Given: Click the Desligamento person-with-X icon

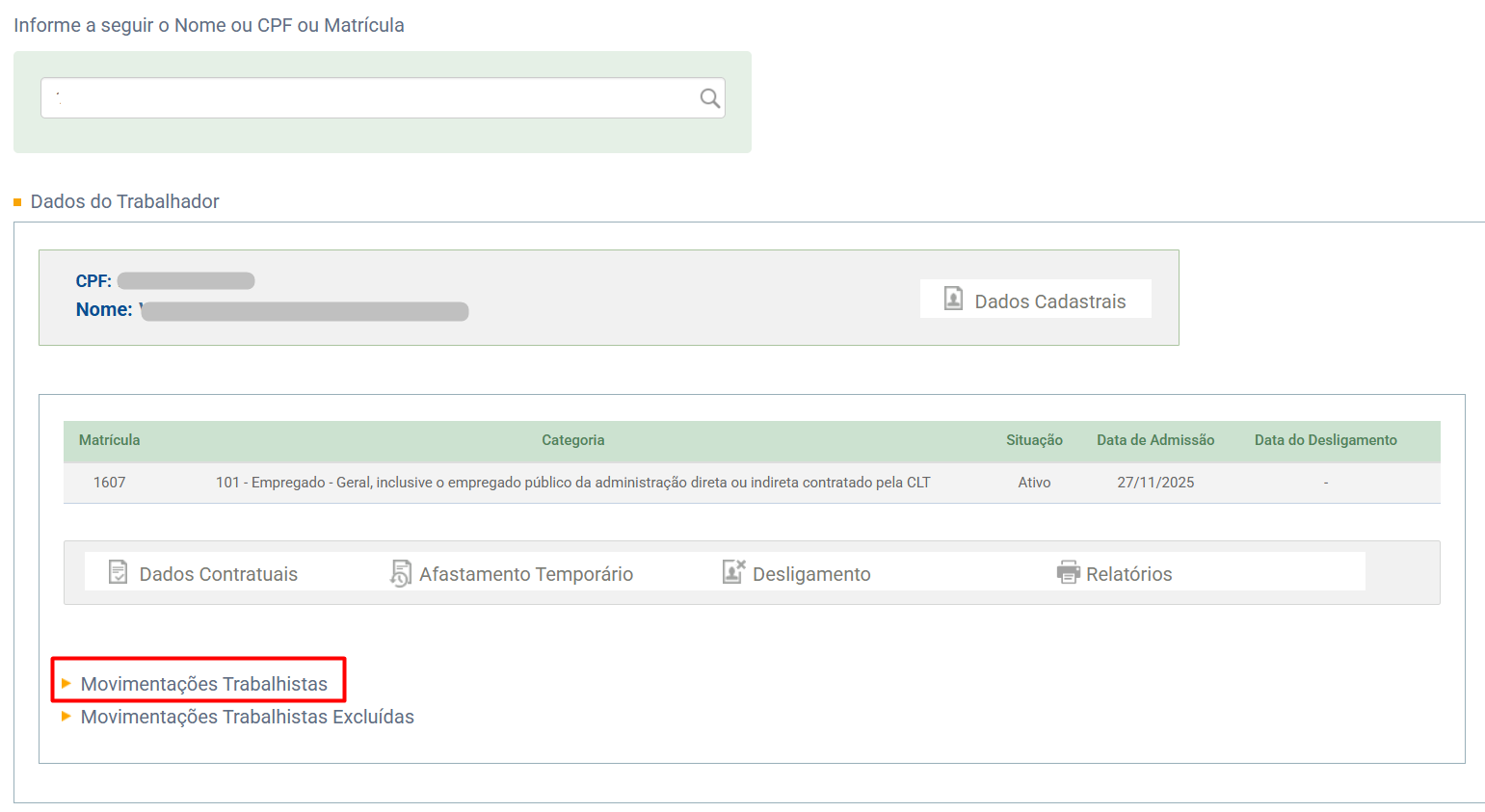Looking at the screenshot, I should pos(733,572).
